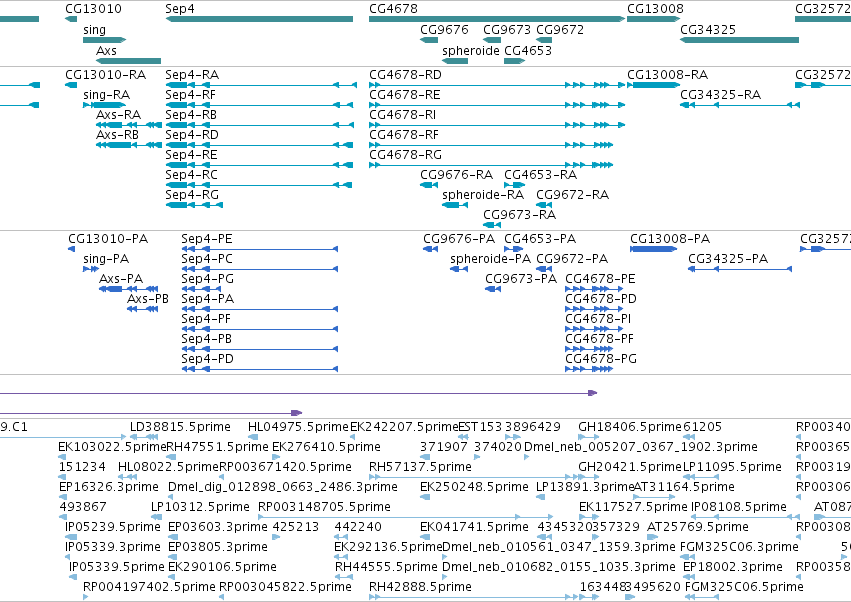Click the CG4678-PG protein label
The height and width of the screenshot is (602, 851).
(x=601, y=359)
